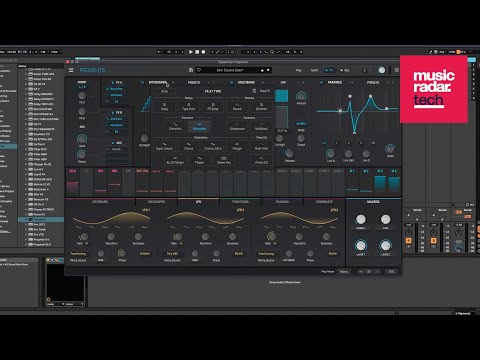Viewport: 480px width, 360px height.
Task: Select Multiband effect in FX type grid
Action: [x=261, y=126]
